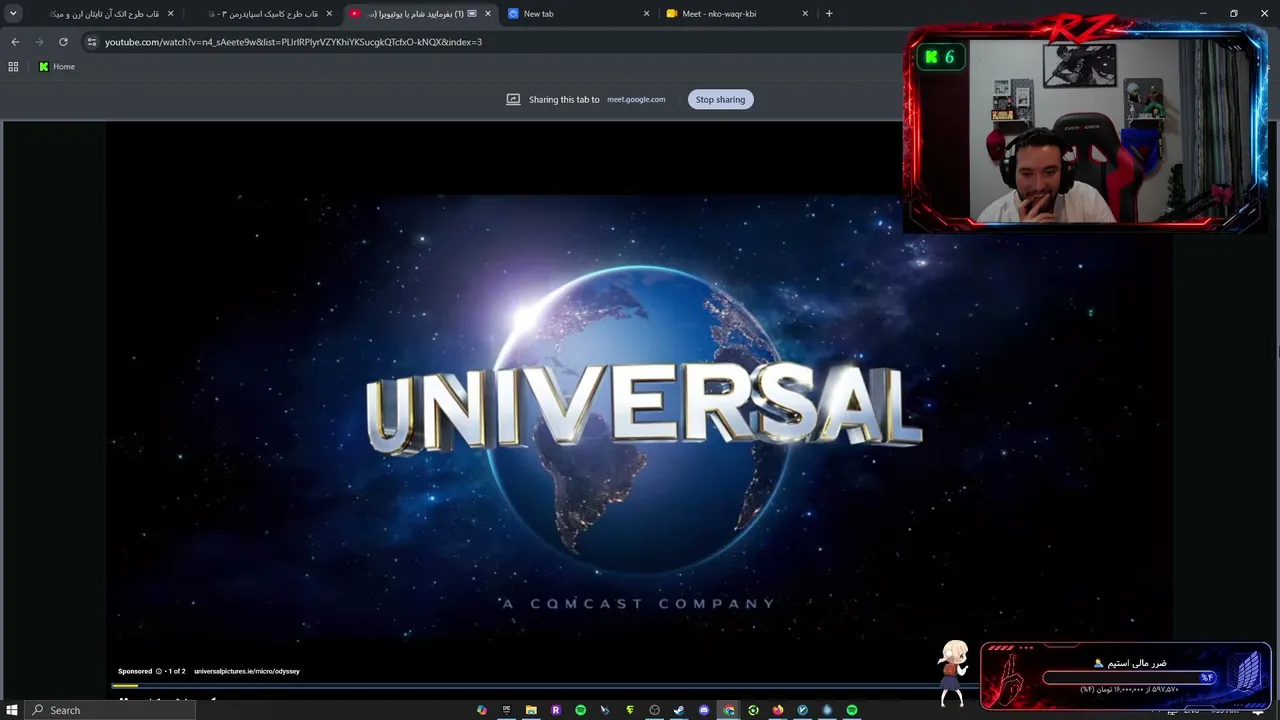The width and height of the screenshot is (1280, 720).
Task: Switch to Google Chrome on the taskbar
Action: [x=729, y=710]
